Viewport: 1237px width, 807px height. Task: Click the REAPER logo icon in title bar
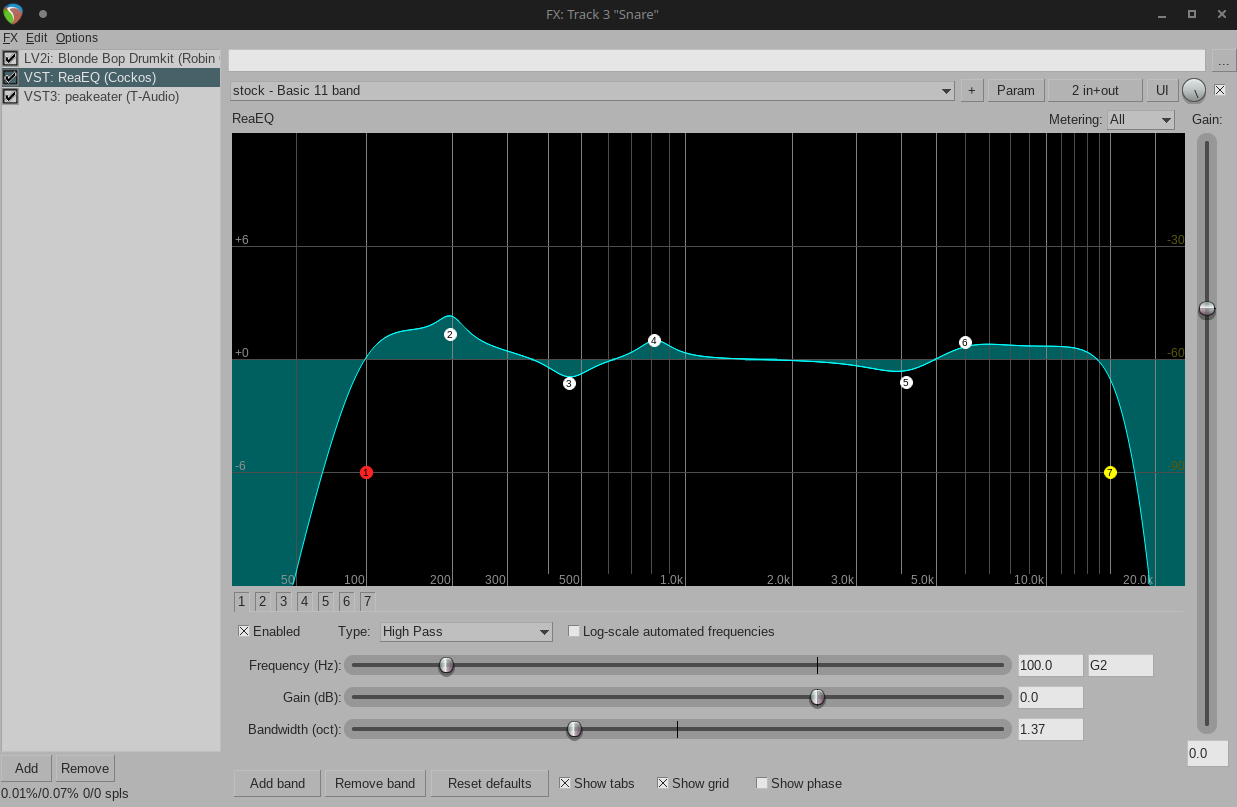pyautogui.click(x=13, y=14)
